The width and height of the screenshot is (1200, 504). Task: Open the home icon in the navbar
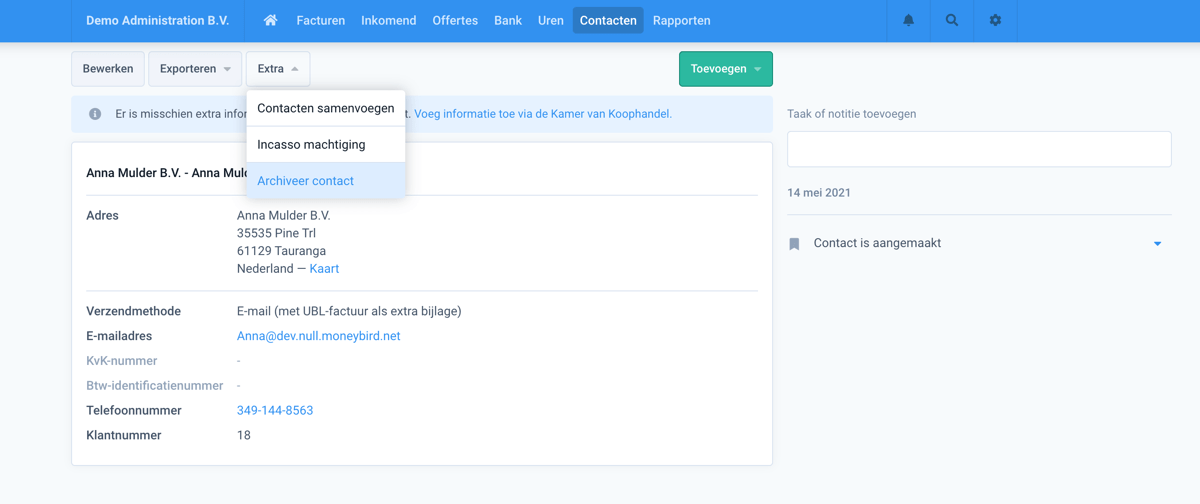point(270,20)
